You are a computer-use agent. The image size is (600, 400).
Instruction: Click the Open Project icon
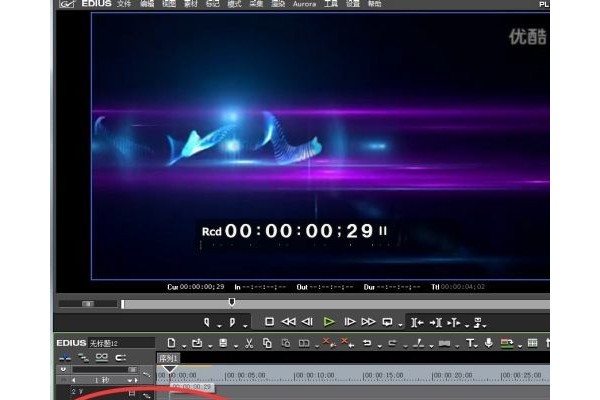pyautogui.click(x=197, y=343)
